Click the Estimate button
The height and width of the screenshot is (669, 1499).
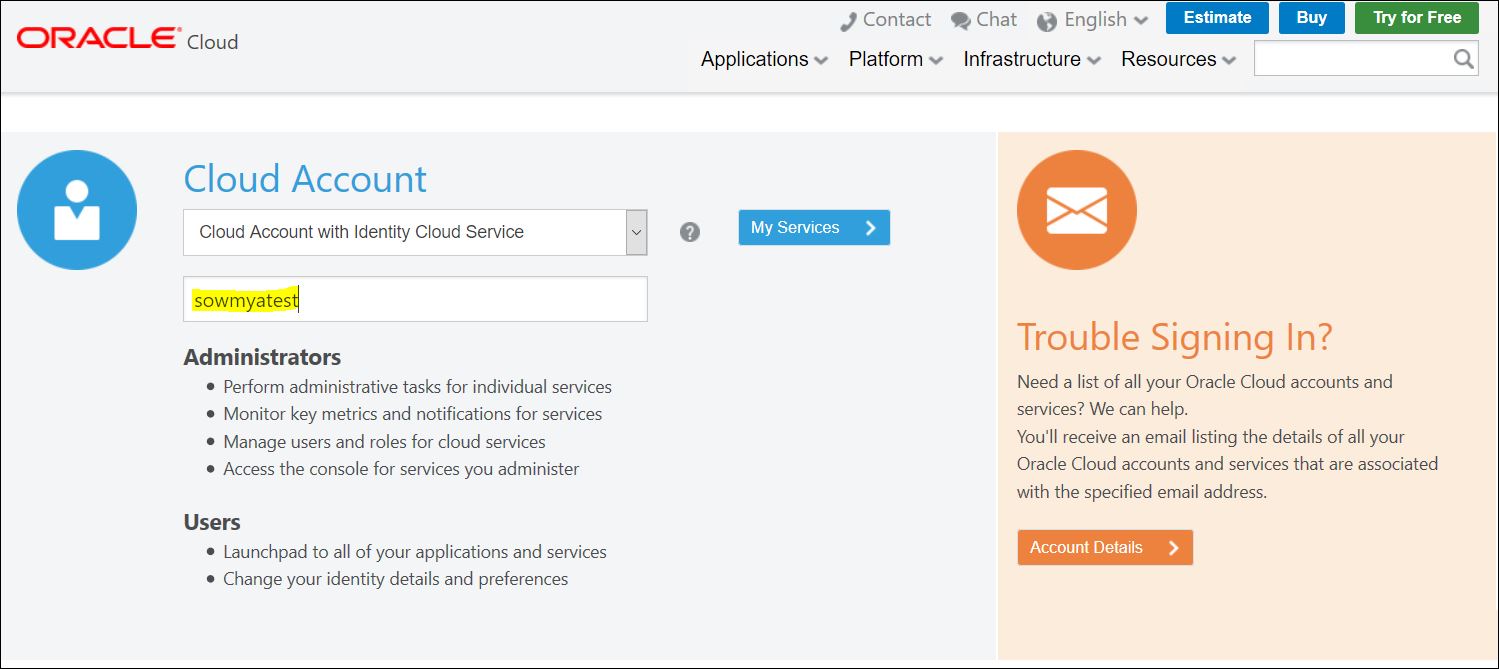pos(1217,18)
